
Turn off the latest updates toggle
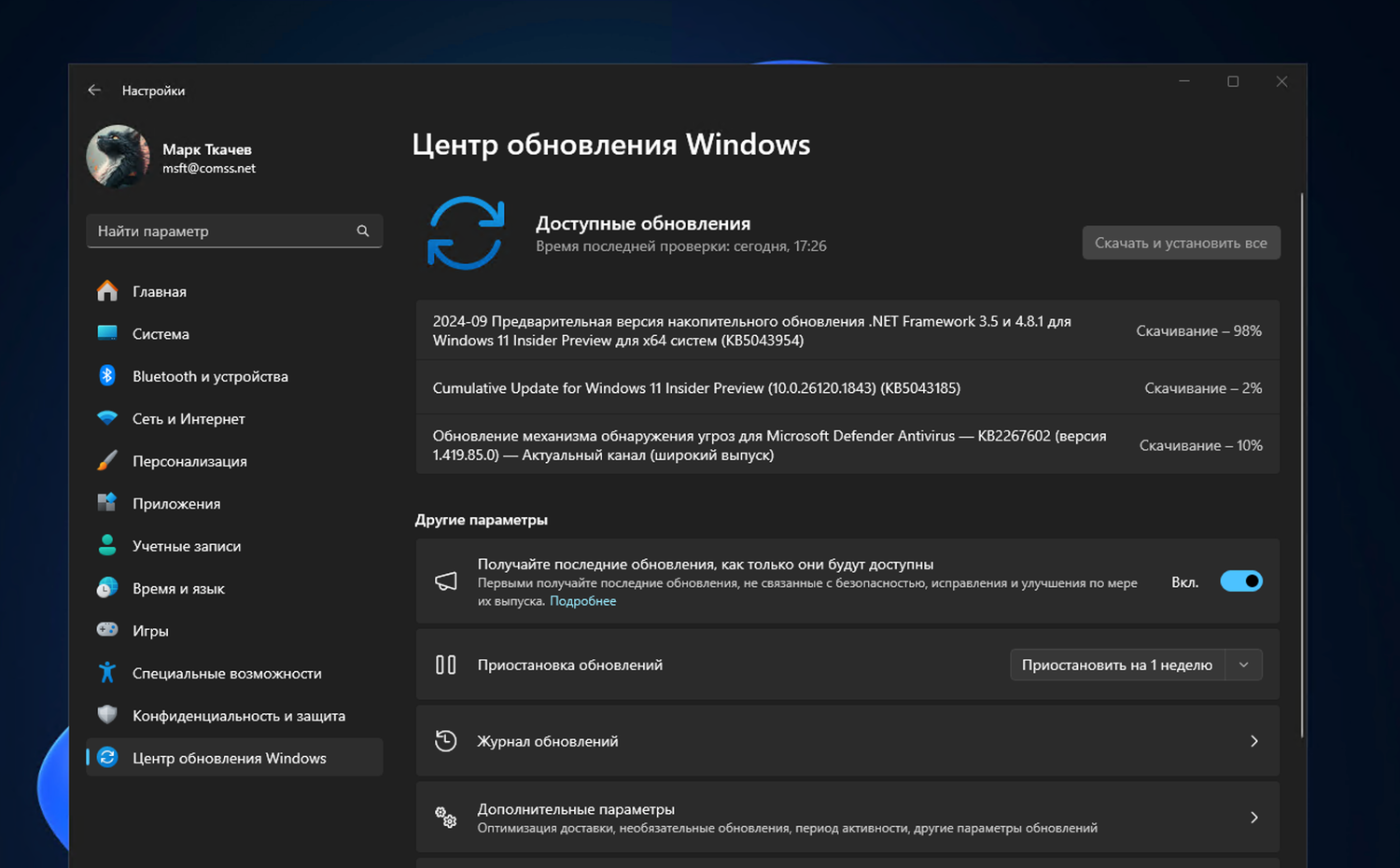(x=1241, y=581)
